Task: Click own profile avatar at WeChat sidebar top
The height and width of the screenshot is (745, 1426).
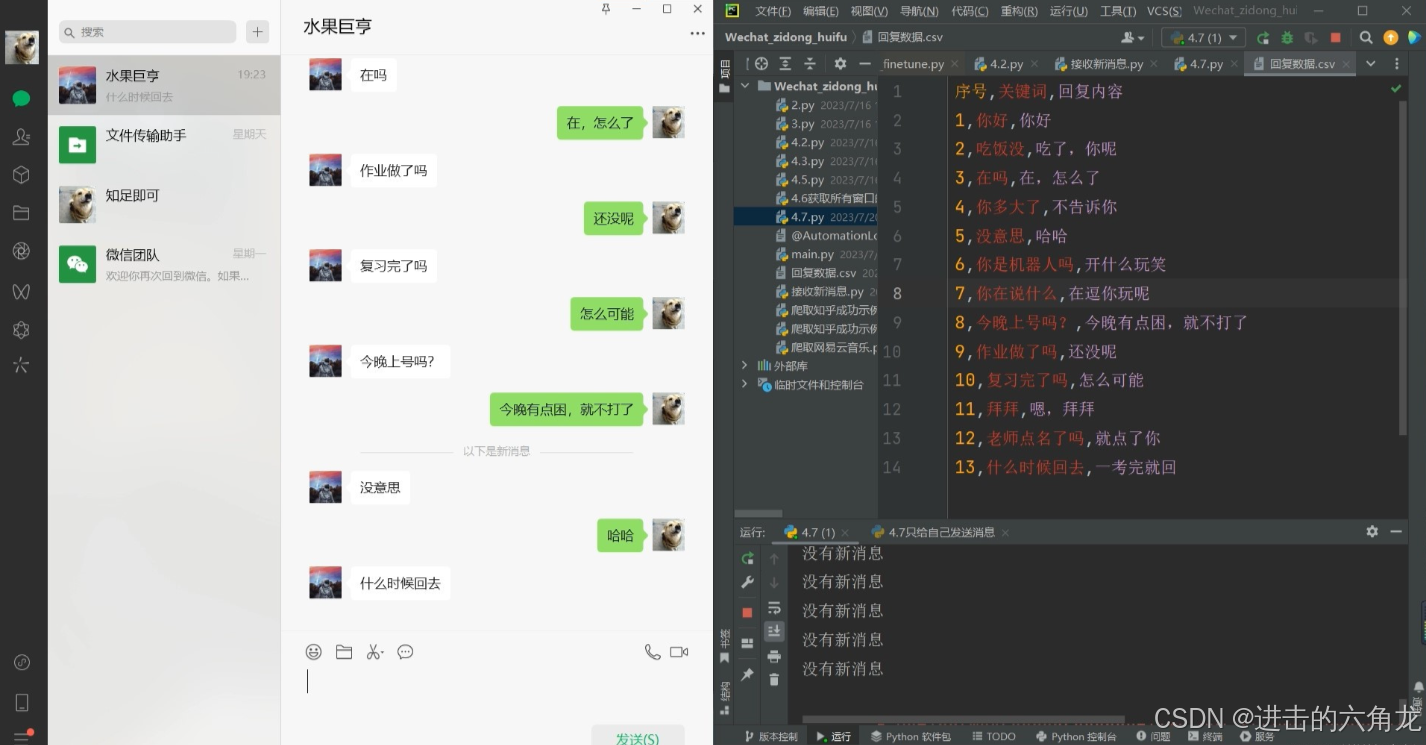Action: [x=22, y=47]
